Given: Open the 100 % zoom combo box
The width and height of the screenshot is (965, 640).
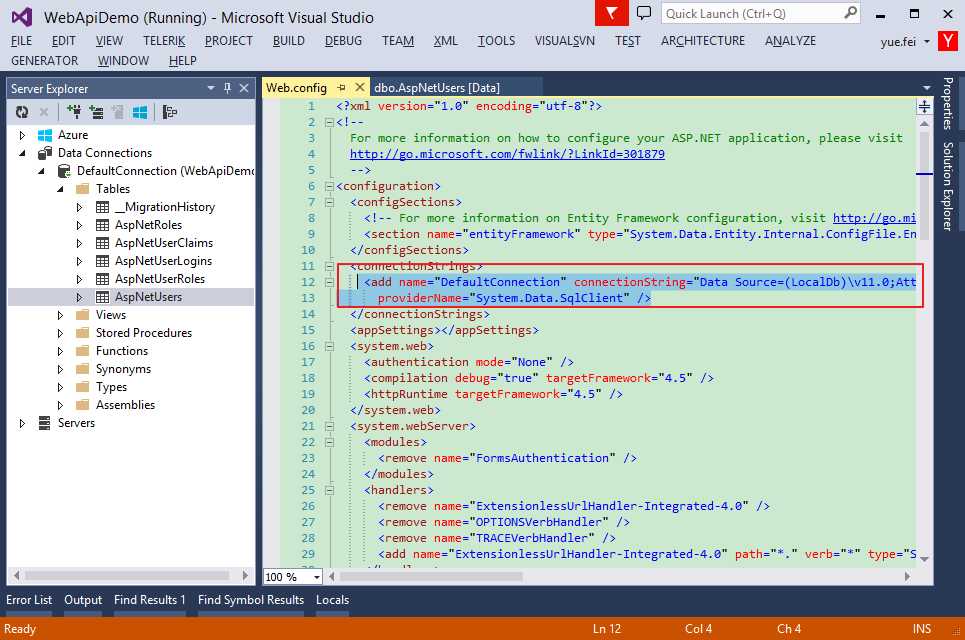Looking at the screenshot, I should [x=293, y=577].
